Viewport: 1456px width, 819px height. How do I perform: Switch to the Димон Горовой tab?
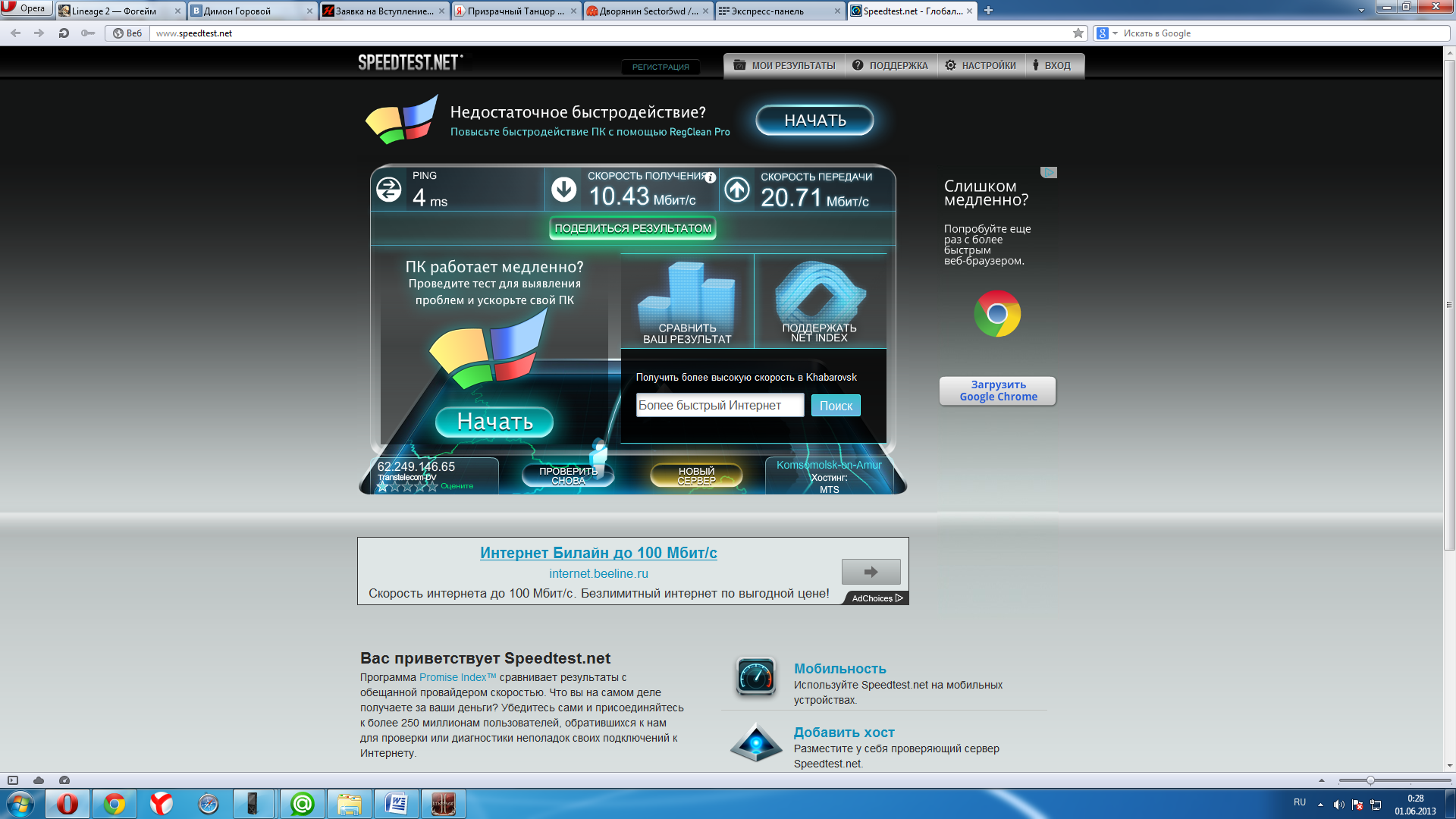point(252,11)
